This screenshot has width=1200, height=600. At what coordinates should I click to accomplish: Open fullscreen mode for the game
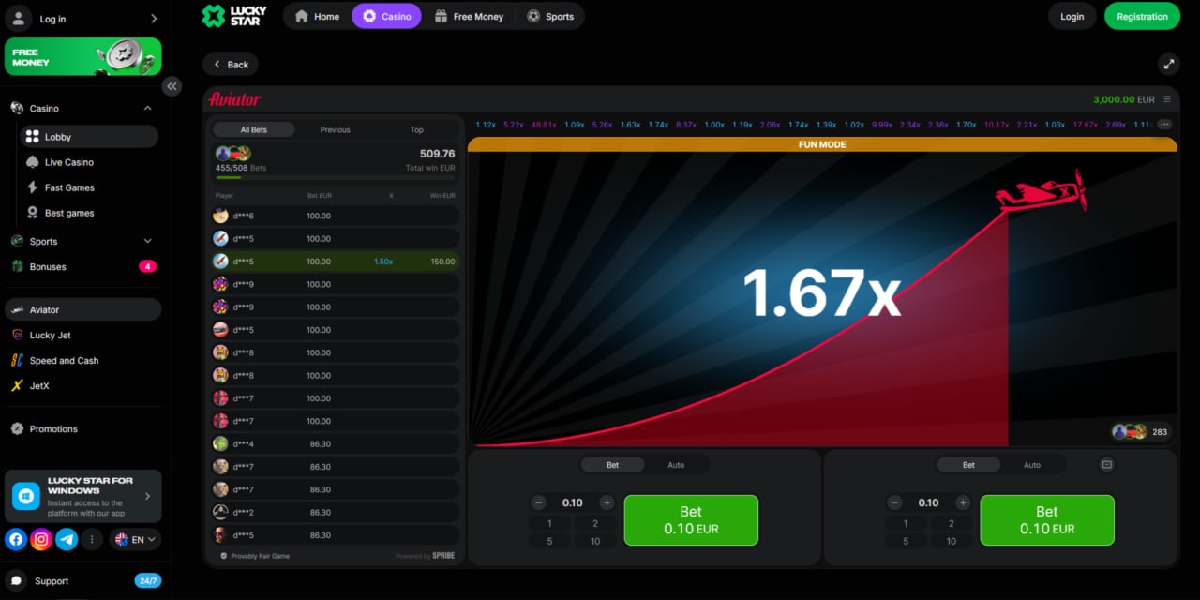1168,64
